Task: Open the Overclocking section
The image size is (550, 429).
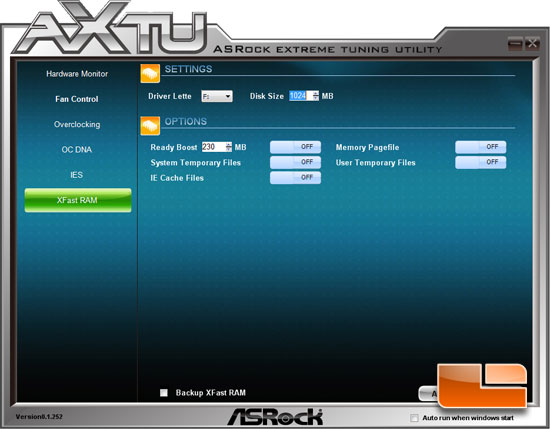Action: (x=77, y=124)
